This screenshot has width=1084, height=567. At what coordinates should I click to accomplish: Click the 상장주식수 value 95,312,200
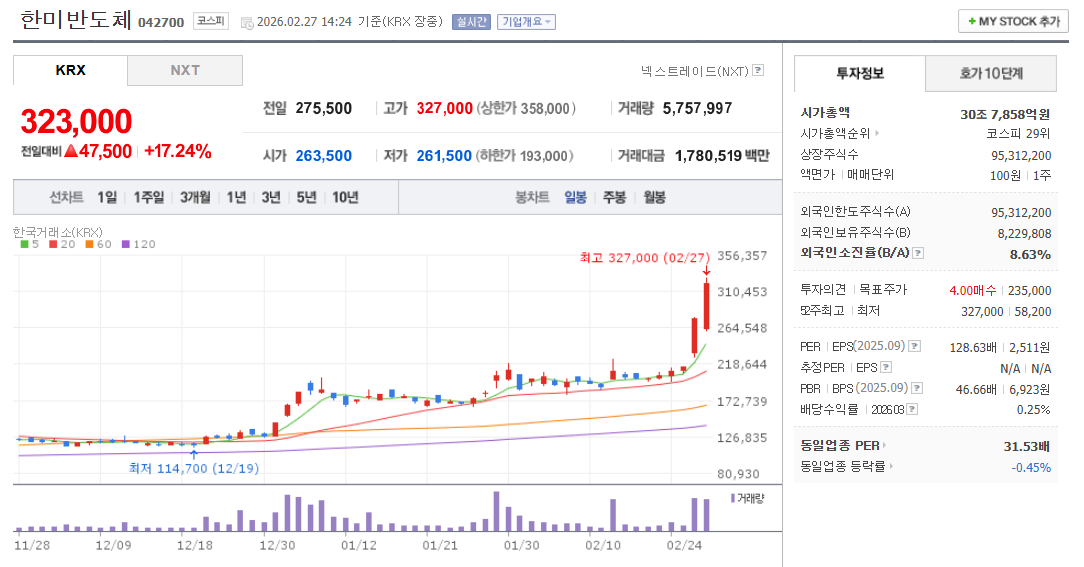[1021, 156]
